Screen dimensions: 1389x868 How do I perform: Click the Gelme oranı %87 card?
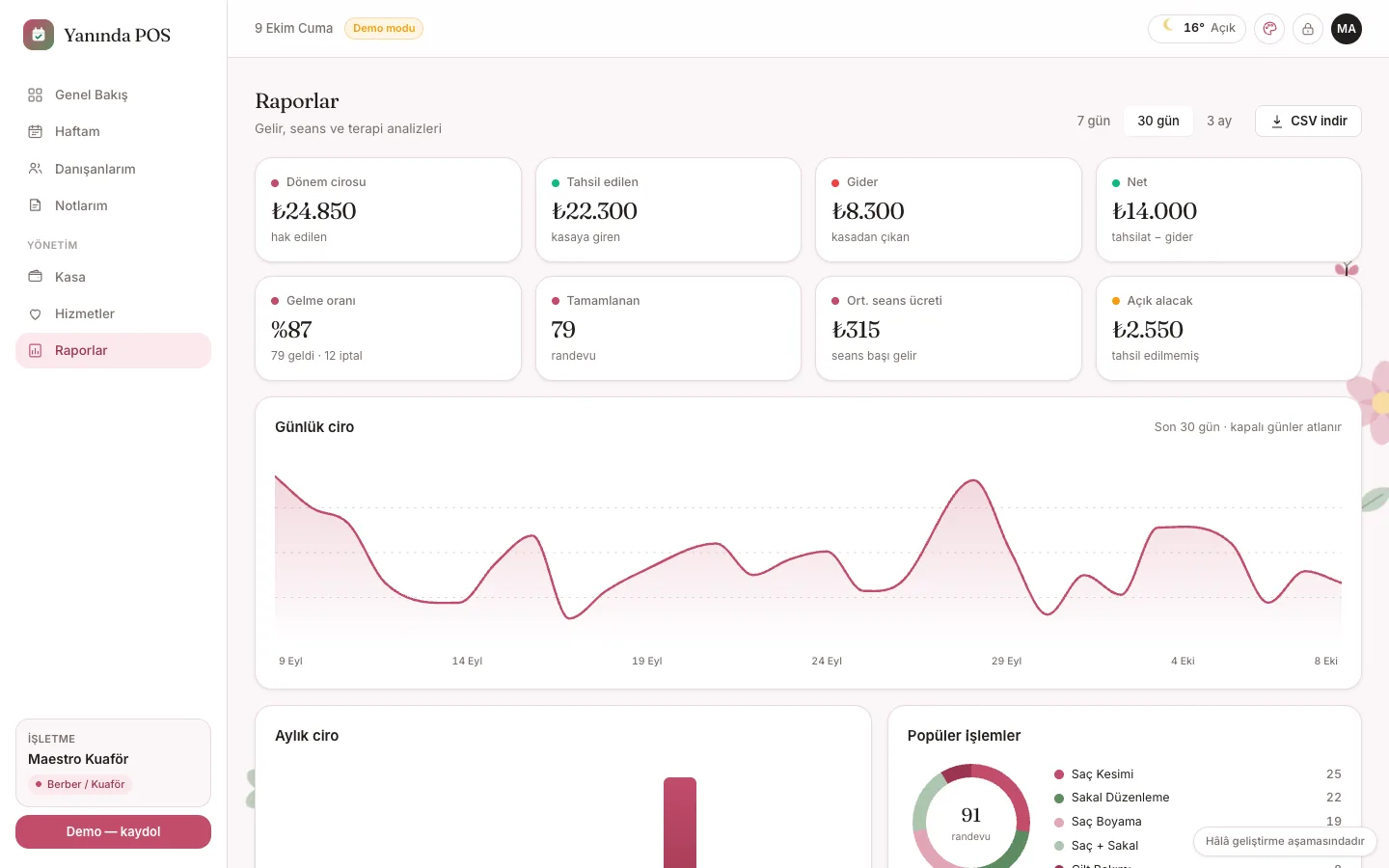pos(388,328)
